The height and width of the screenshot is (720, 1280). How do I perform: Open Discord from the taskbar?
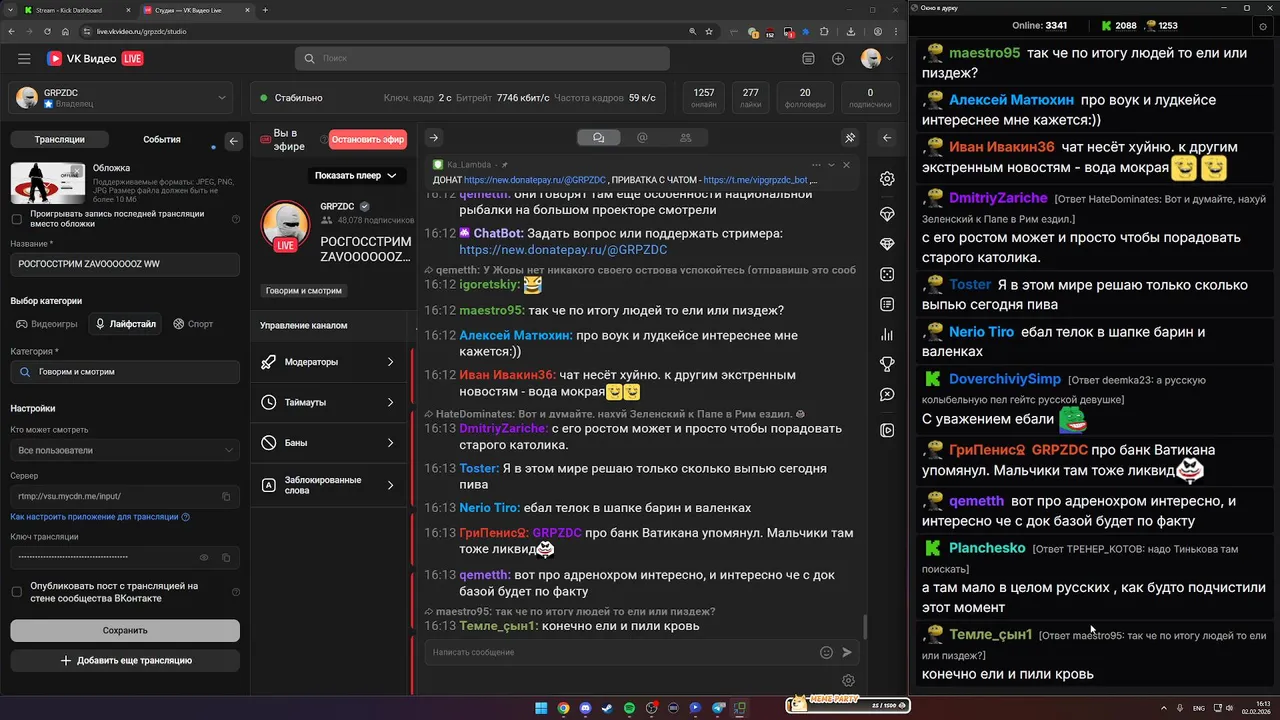coord(585,708)
